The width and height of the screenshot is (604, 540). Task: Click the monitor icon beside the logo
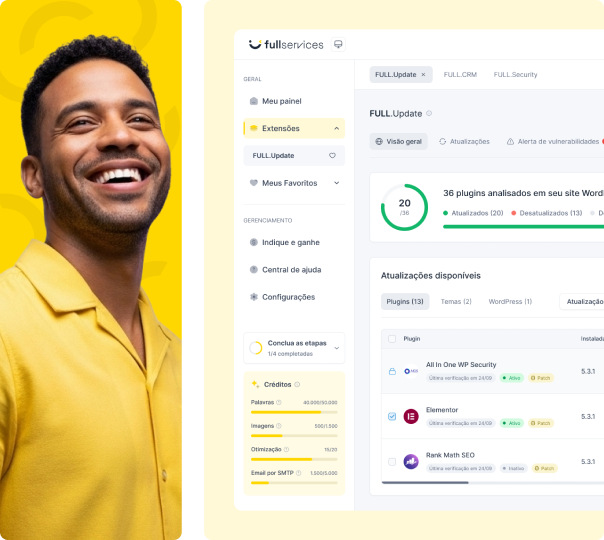pos(338,44)
